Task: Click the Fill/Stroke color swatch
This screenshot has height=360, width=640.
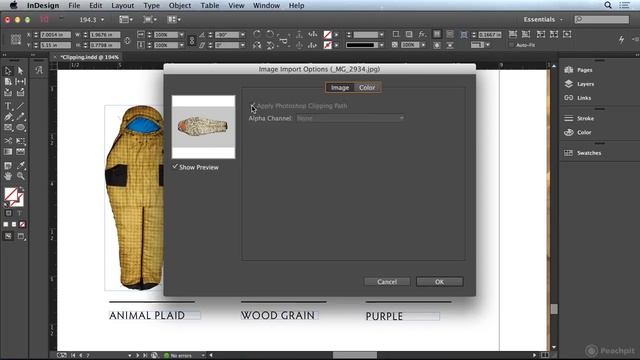Action: [14, 196]
